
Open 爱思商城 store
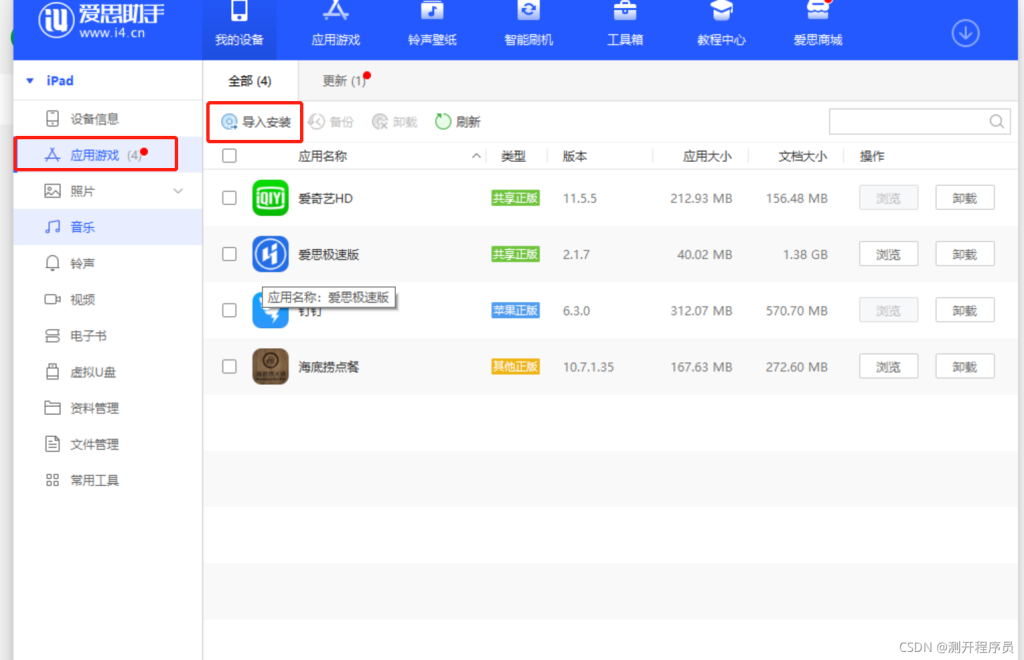[x=818, y=26]
